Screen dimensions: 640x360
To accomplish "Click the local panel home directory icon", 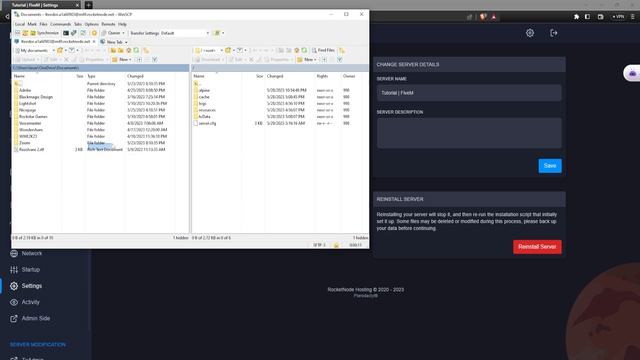I will click(x=129, y=51).
